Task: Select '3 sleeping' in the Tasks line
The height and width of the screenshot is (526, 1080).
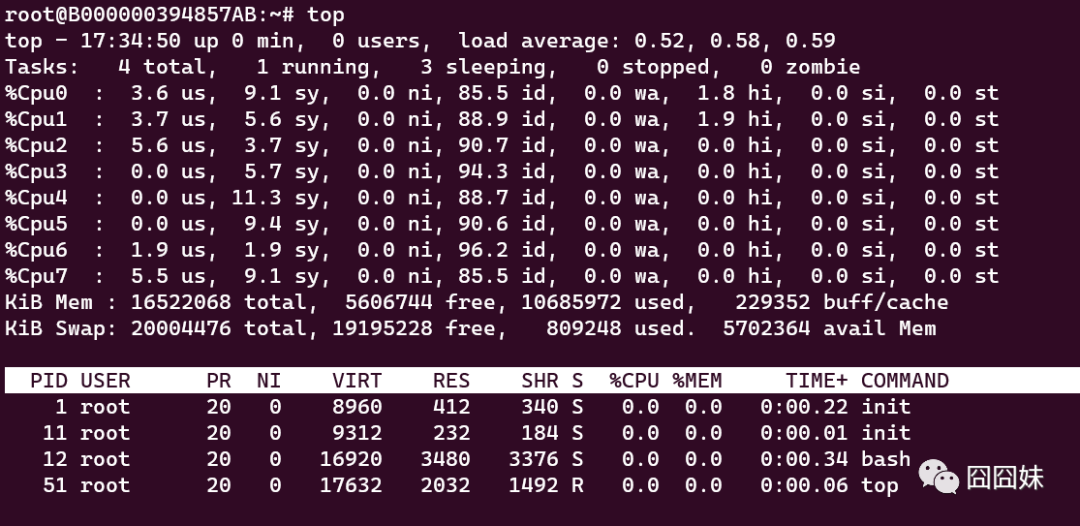Action: (488, 67)
